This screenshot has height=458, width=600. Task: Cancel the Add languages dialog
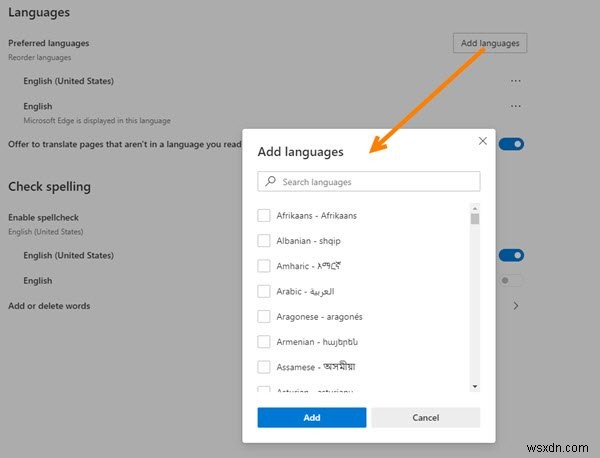425,417
